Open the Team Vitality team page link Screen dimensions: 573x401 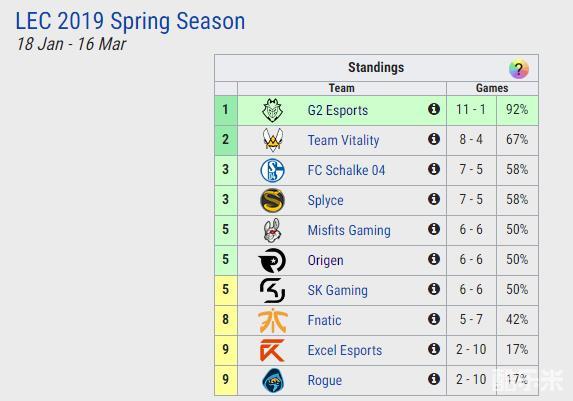pos(344,140)
